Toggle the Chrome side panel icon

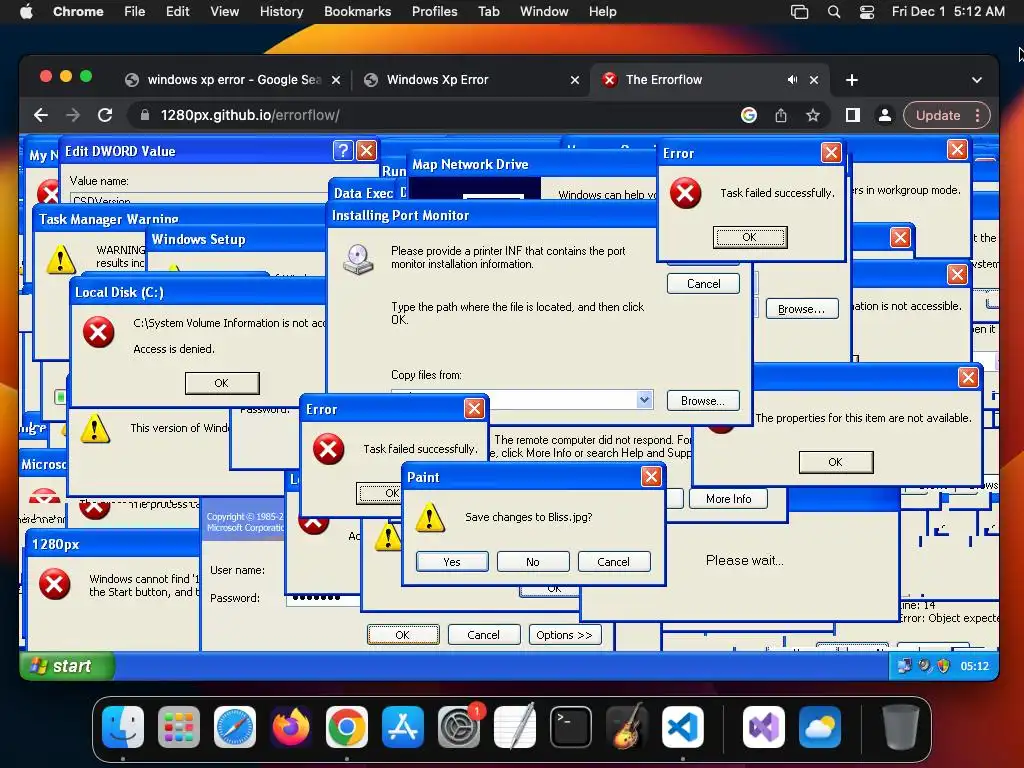coord(852,115)
